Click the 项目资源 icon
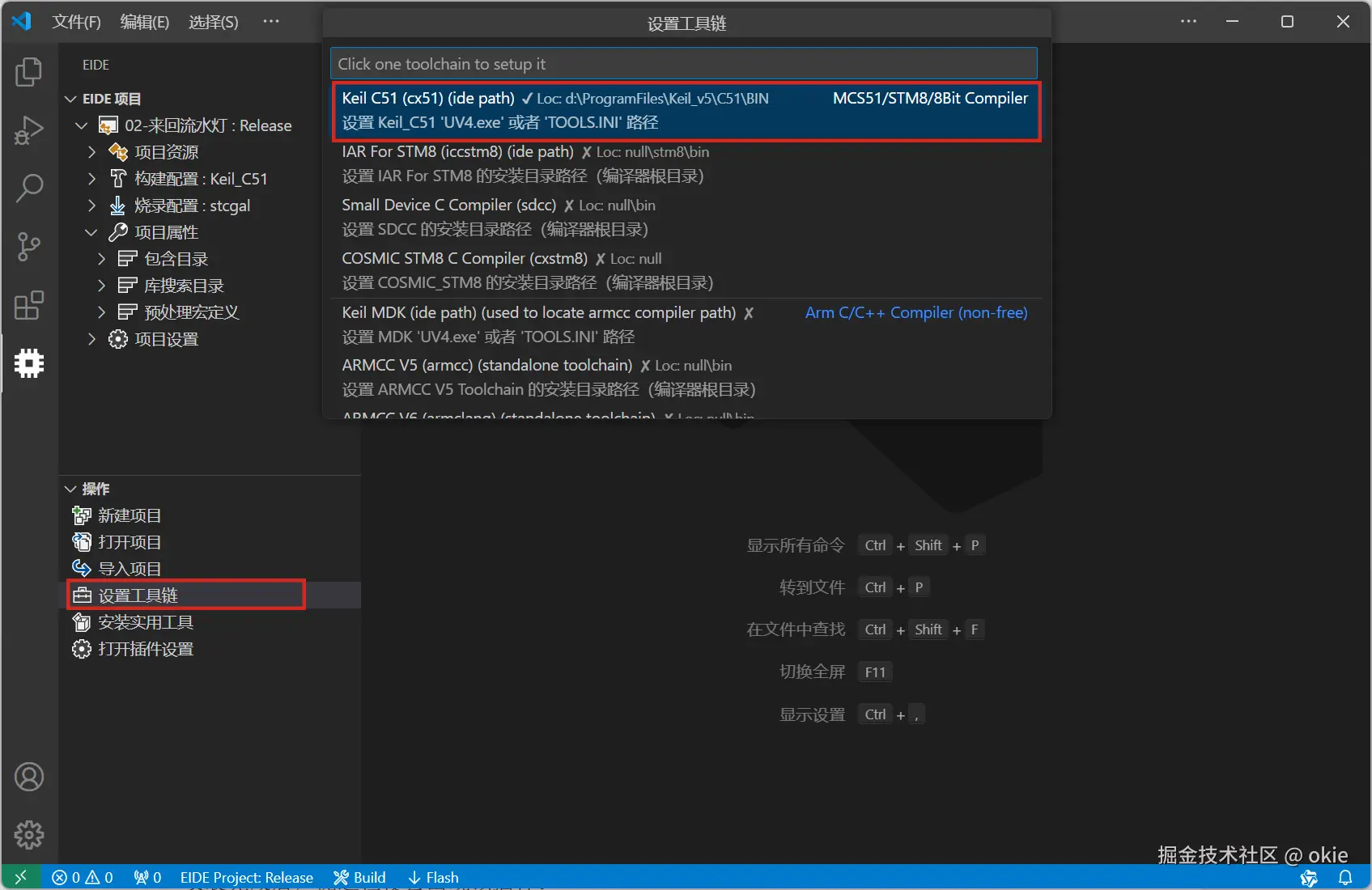 point(118,152)
